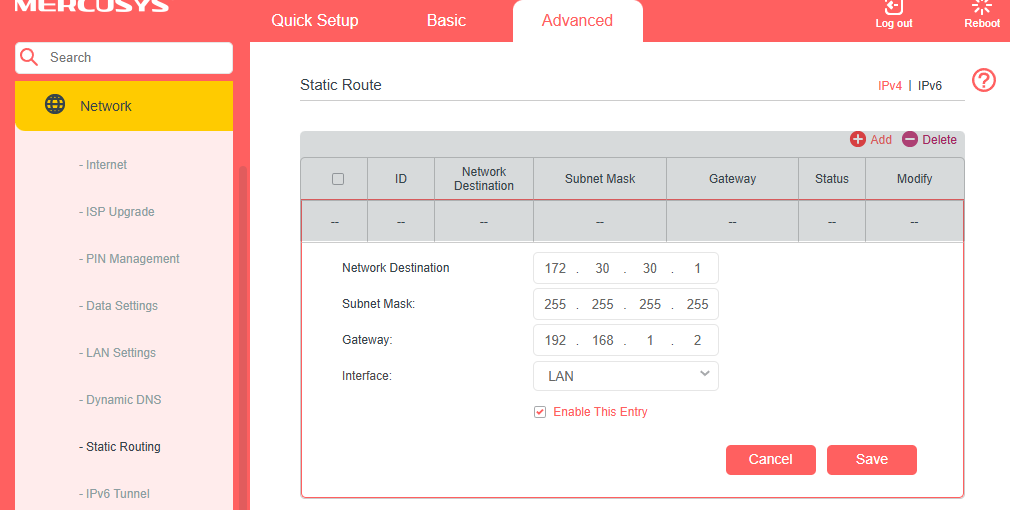Click the Gateway column header
This screenshot has height=510, width=1010.
(732, 179)
